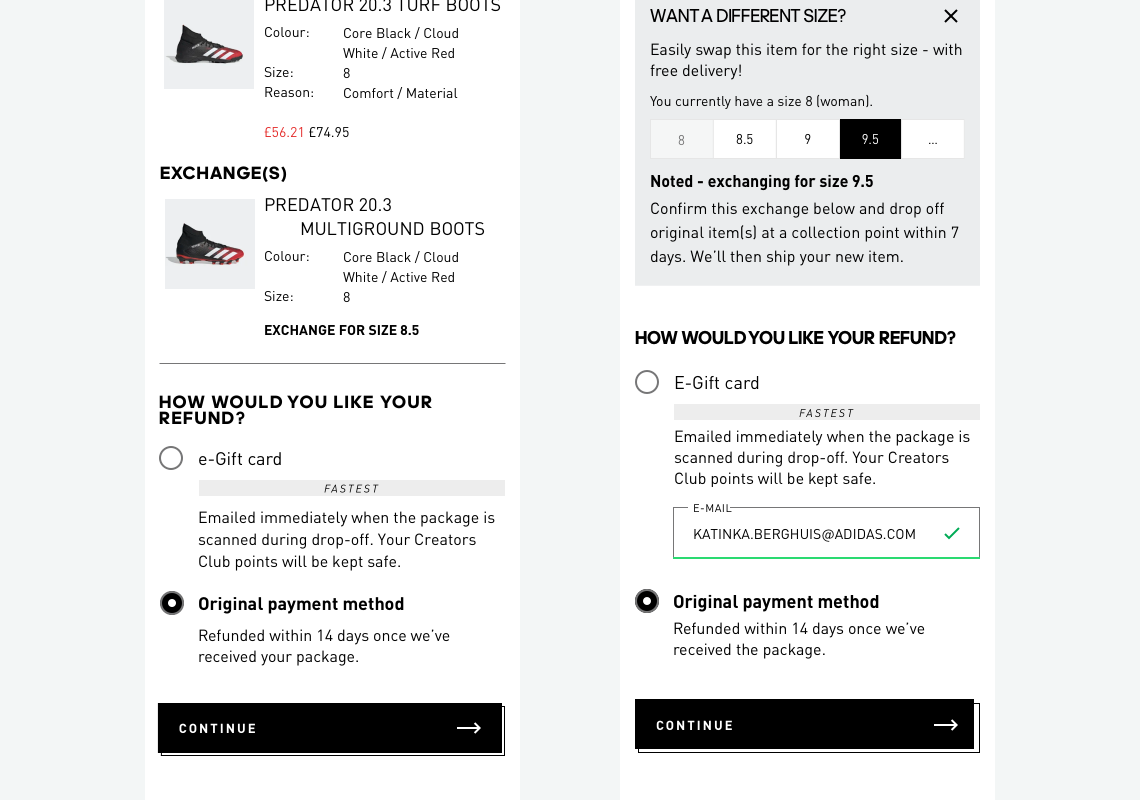Click the e-mail input field
Screen dimensions: 1140x800
pos(805,534)
